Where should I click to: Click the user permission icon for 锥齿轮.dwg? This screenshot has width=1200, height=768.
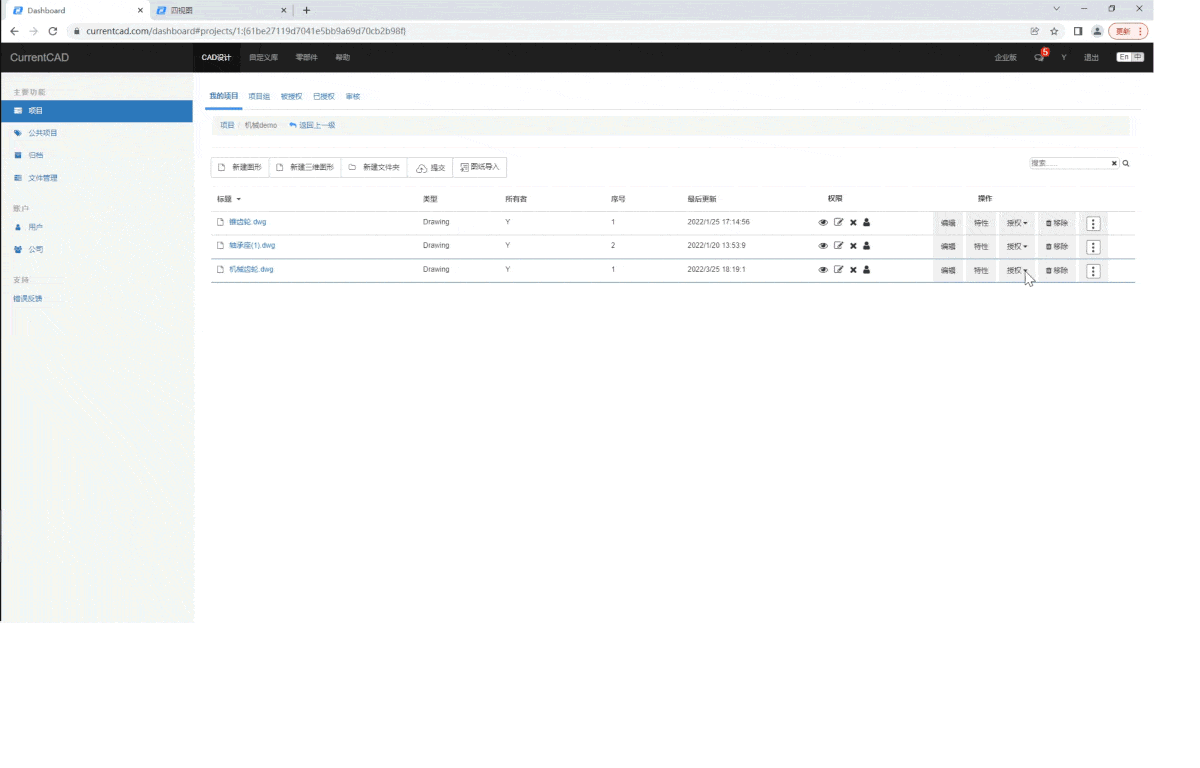[x=867, y=222]
